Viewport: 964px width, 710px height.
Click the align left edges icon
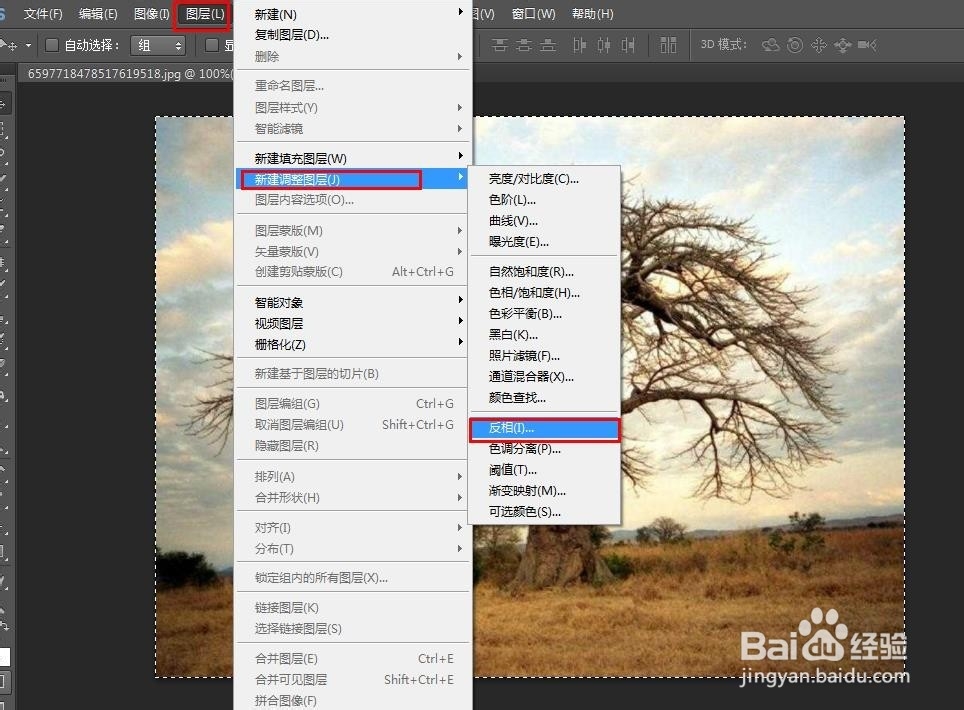[579, 45]
